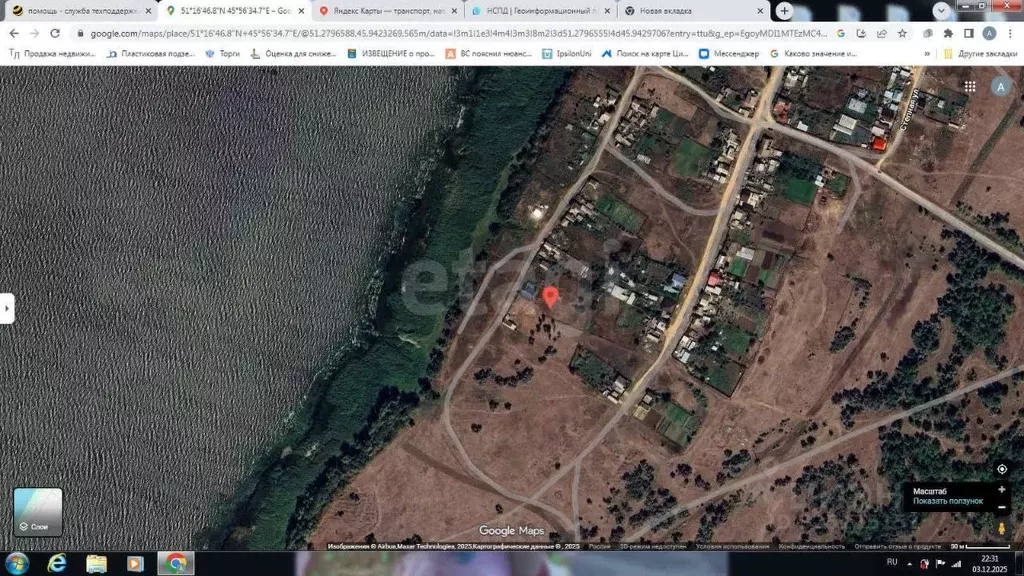The image size is (1024, 576).
Task: Click the red location pin on map
Action: coord(550,297)
